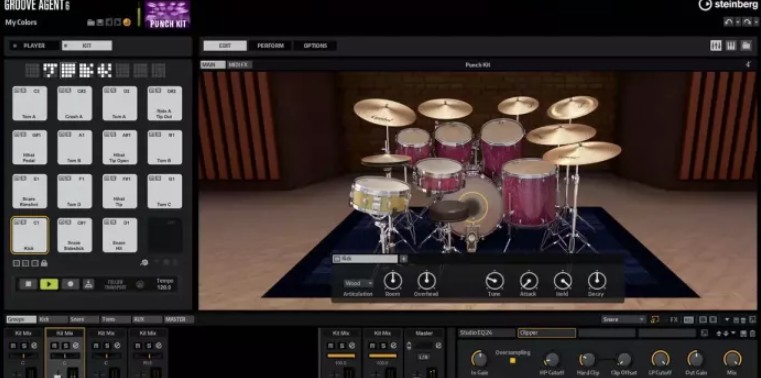
Task: Open the EDIT tab
Action: 225,46
